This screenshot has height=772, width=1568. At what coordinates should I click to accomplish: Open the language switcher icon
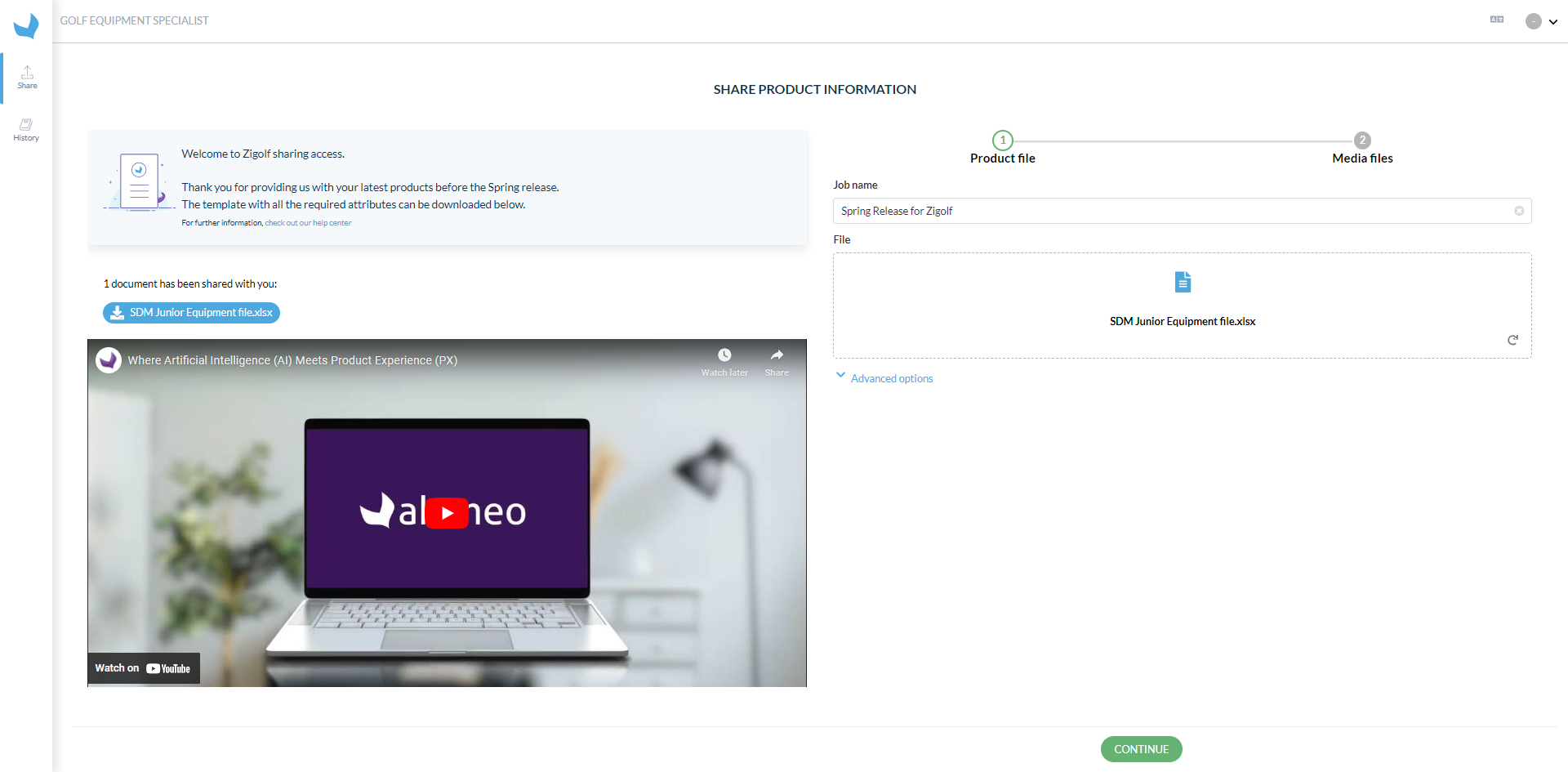(x=1497, y=20)
